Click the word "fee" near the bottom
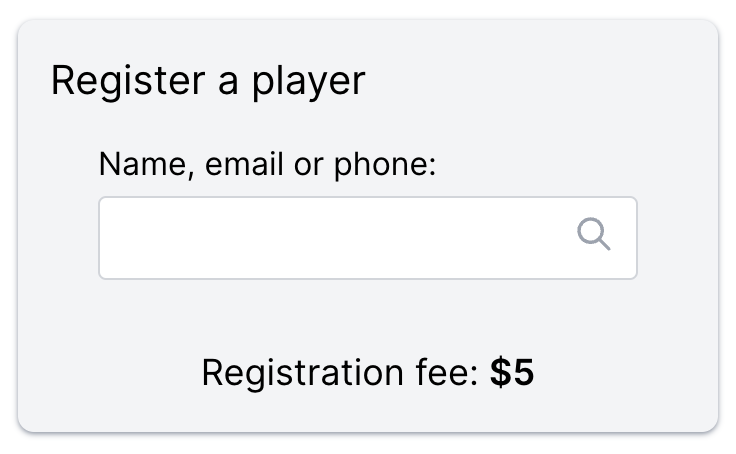 click(445, 372)
